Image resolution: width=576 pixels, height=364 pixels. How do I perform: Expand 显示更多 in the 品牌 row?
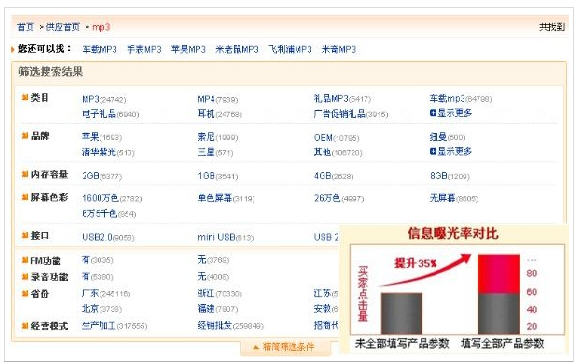pos(451,151)
